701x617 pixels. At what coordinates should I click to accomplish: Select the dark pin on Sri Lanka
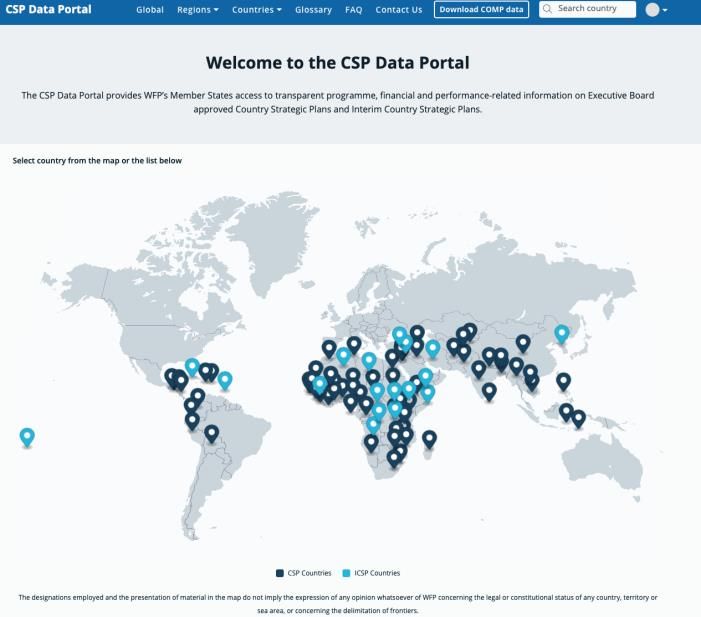point(490,392)
